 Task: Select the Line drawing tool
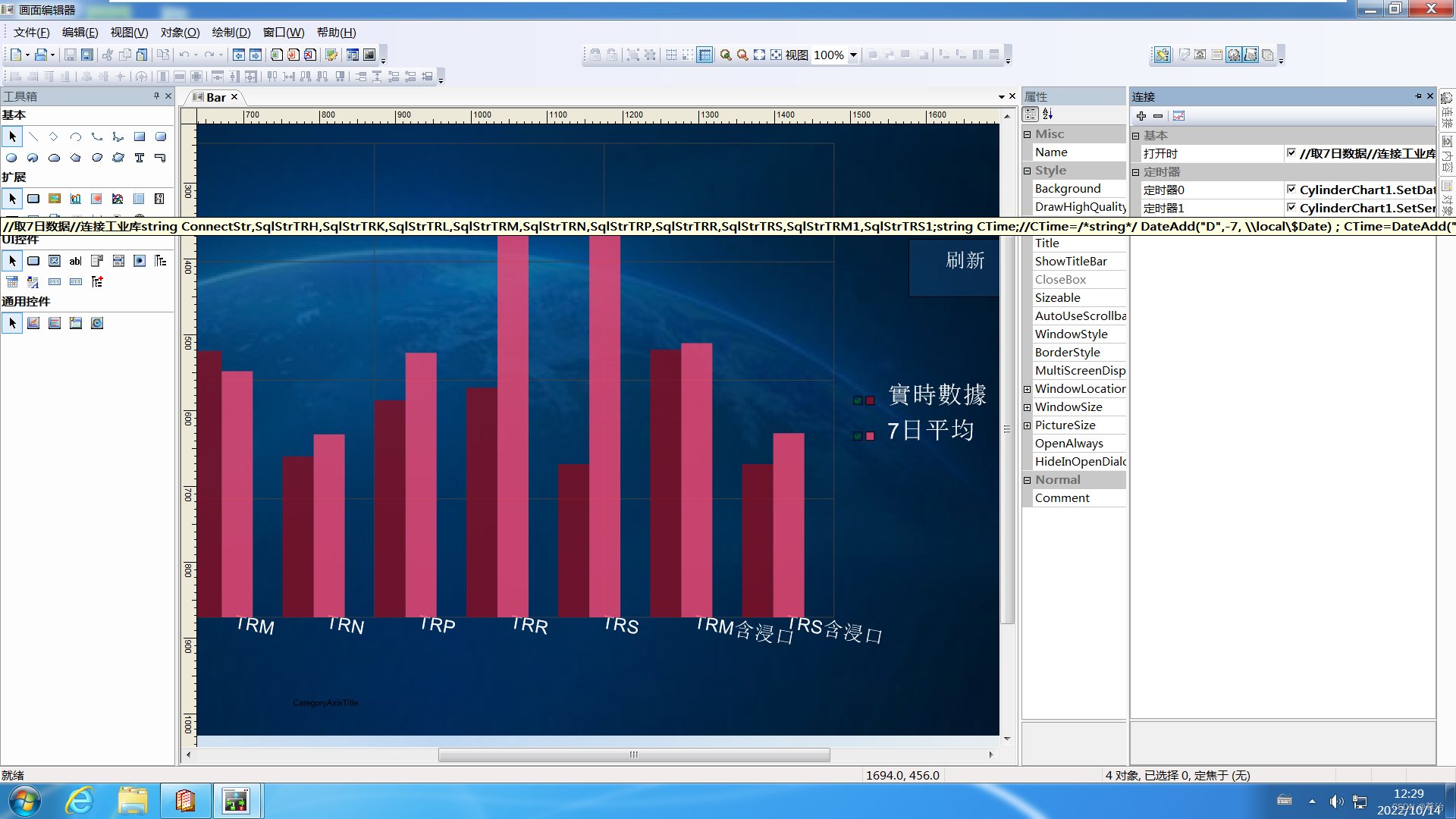pos(33,137)
